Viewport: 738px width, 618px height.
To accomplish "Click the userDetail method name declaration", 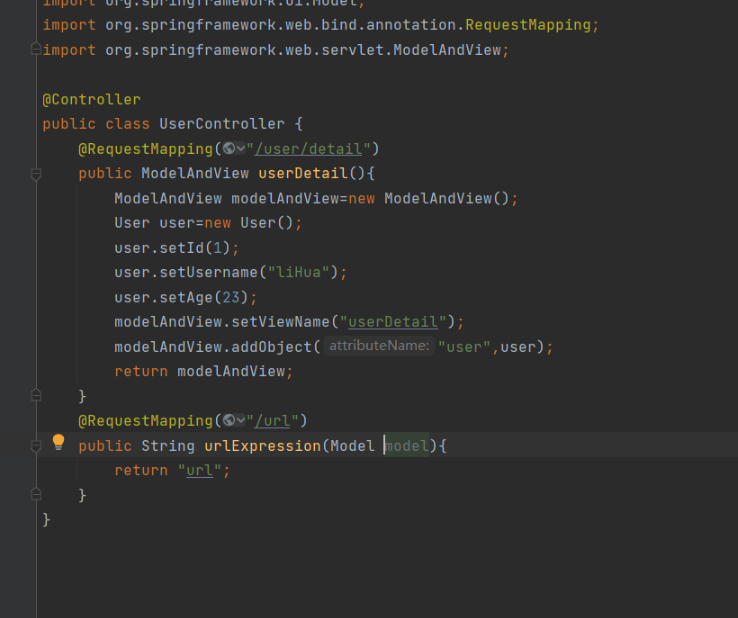I will click(303, 173).
